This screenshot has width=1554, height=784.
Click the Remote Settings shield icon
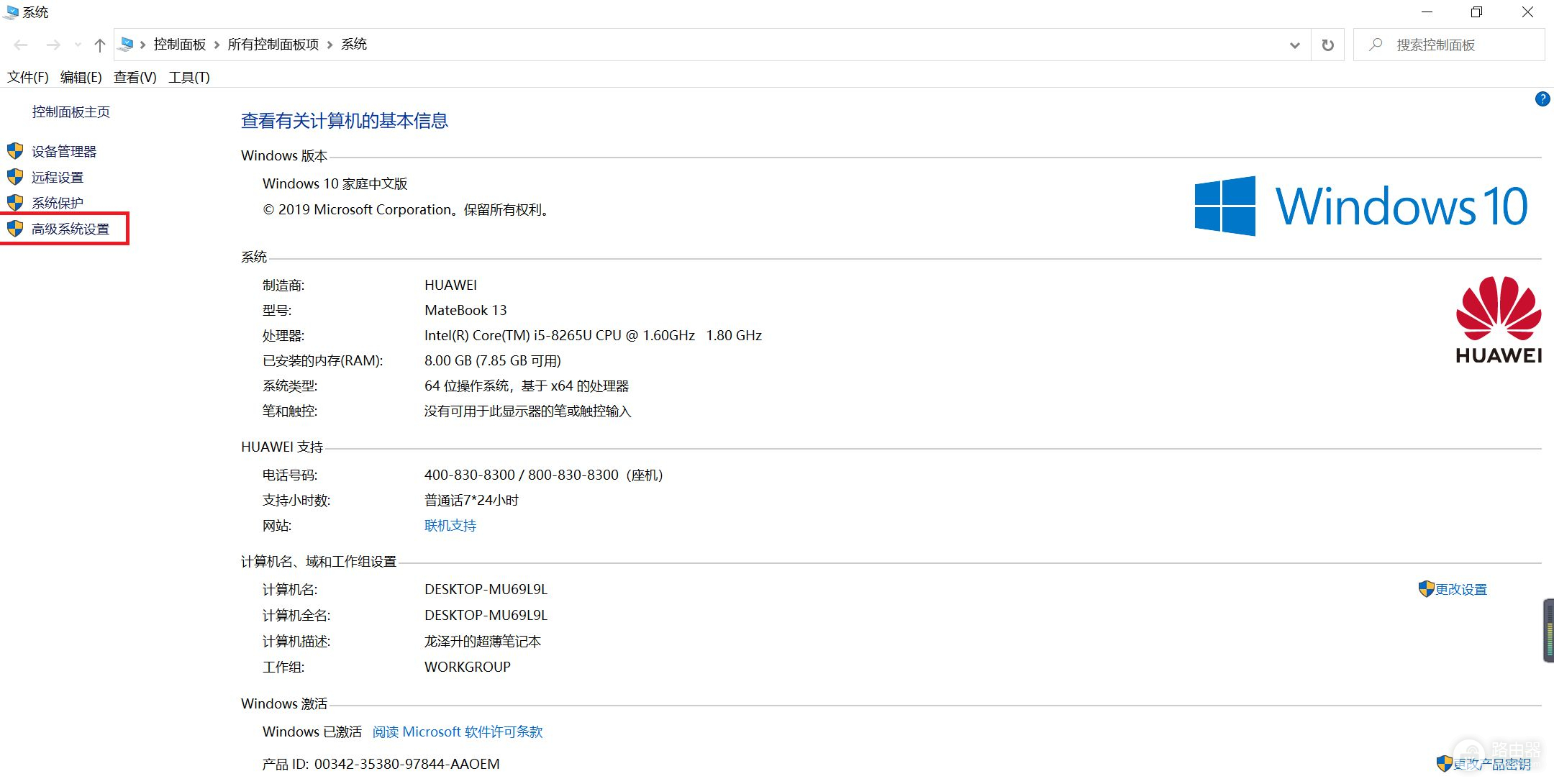tap(15, 177)
